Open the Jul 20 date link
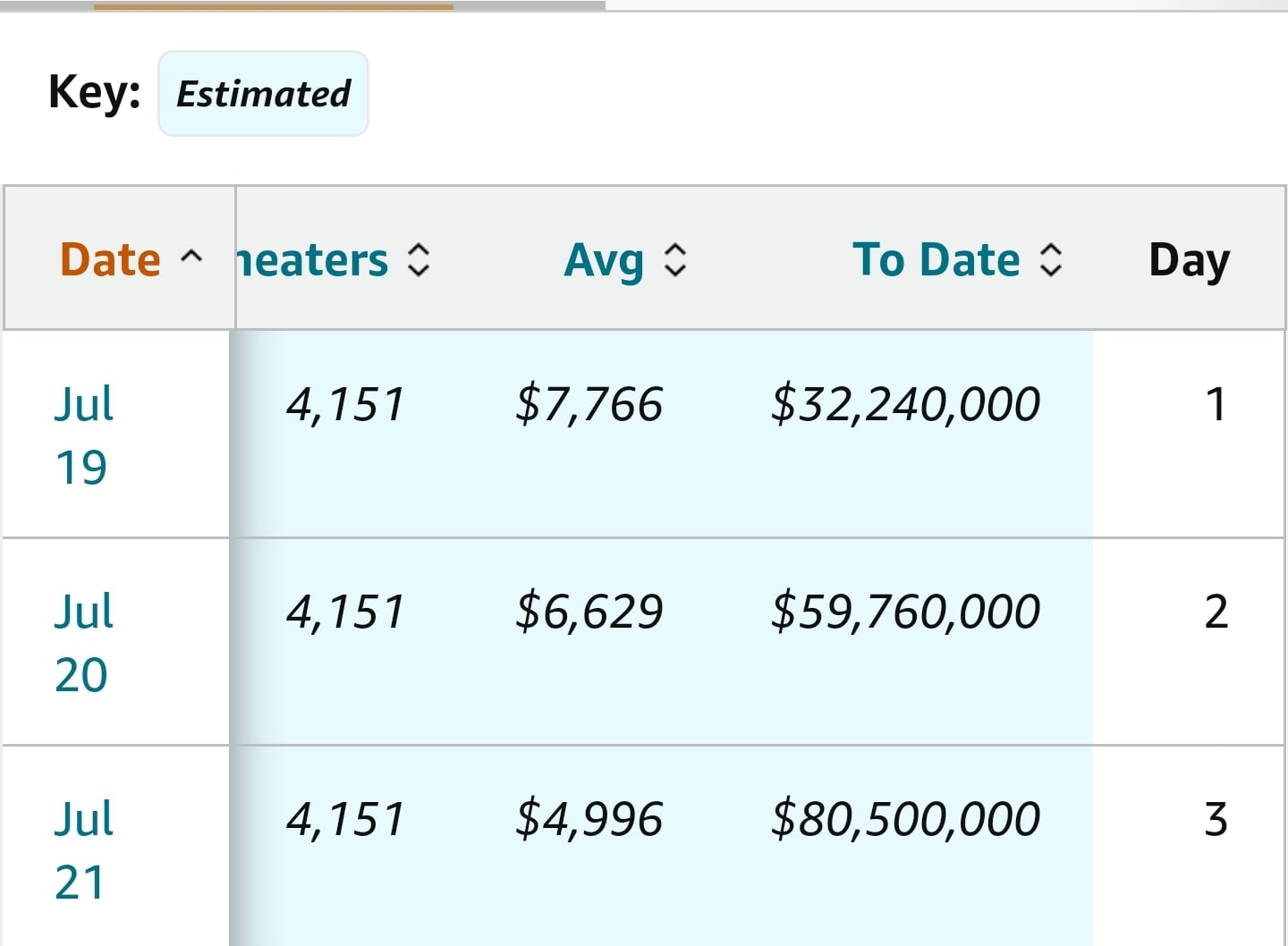The image size is (1288, 946). (83, 643)
